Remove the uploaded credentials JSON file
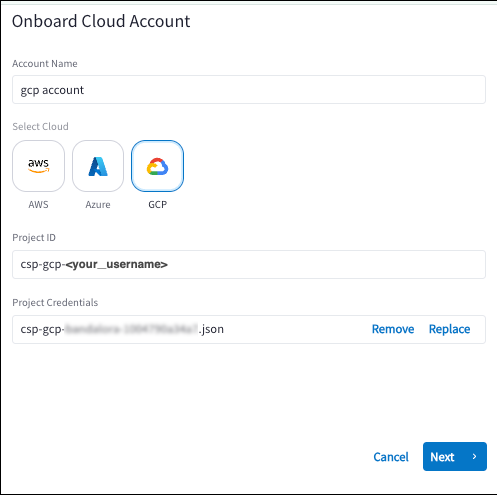The image size is (497, 495). tap(393, 329)
